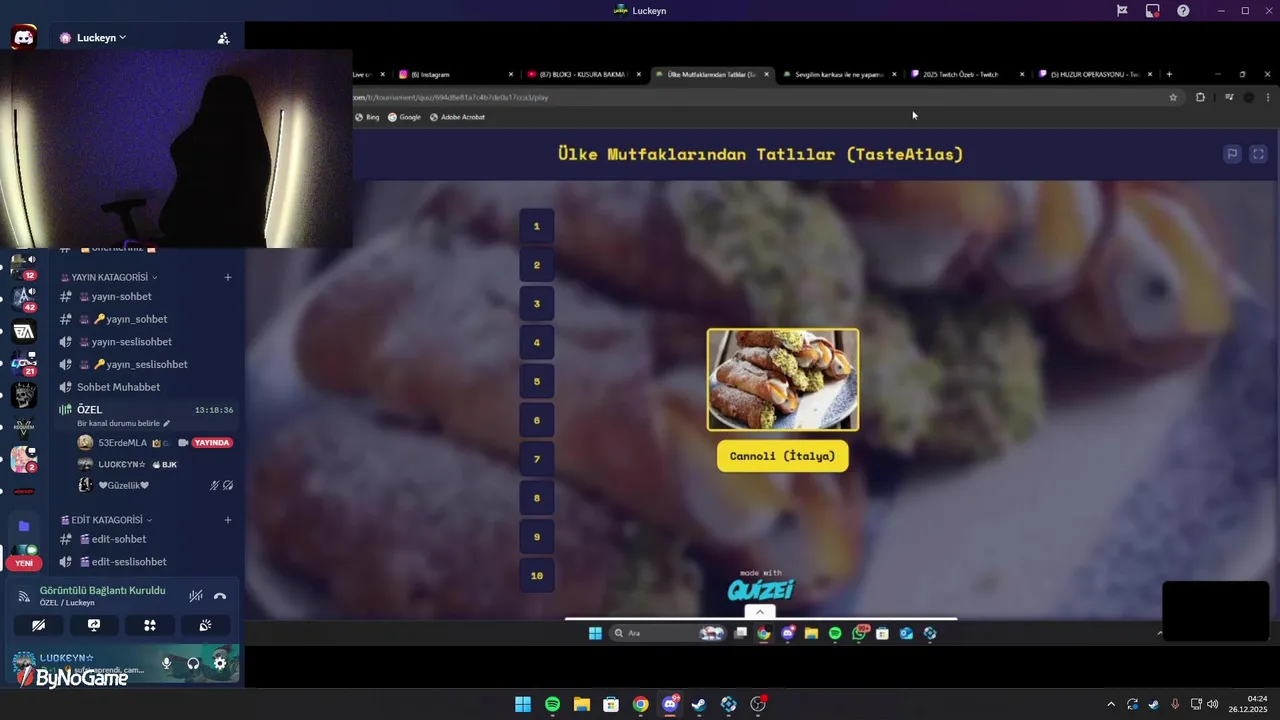1280x720 pixels.
Task: Open browser extensions puzzle icon
Action: tap(1200, 97)
